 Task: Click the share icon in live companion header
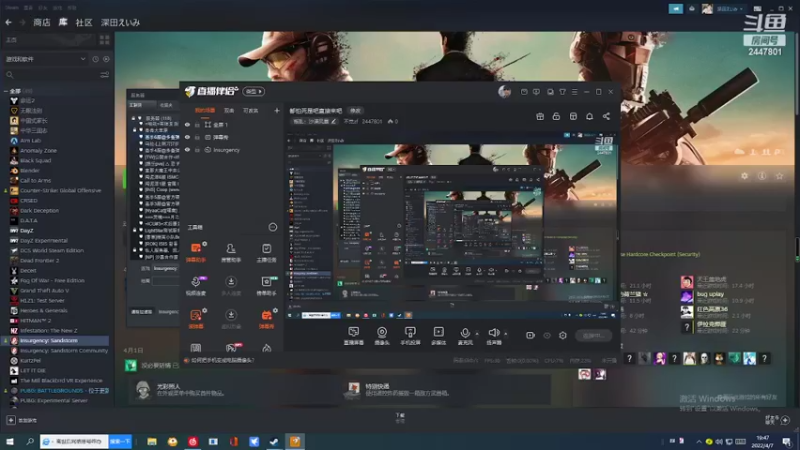click(606, 116)
